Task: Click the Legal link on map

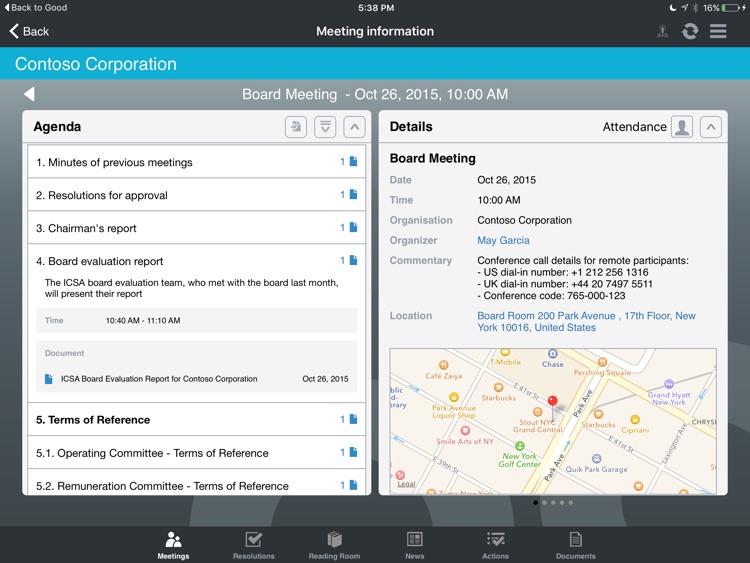Action: [x=406, y=484]
